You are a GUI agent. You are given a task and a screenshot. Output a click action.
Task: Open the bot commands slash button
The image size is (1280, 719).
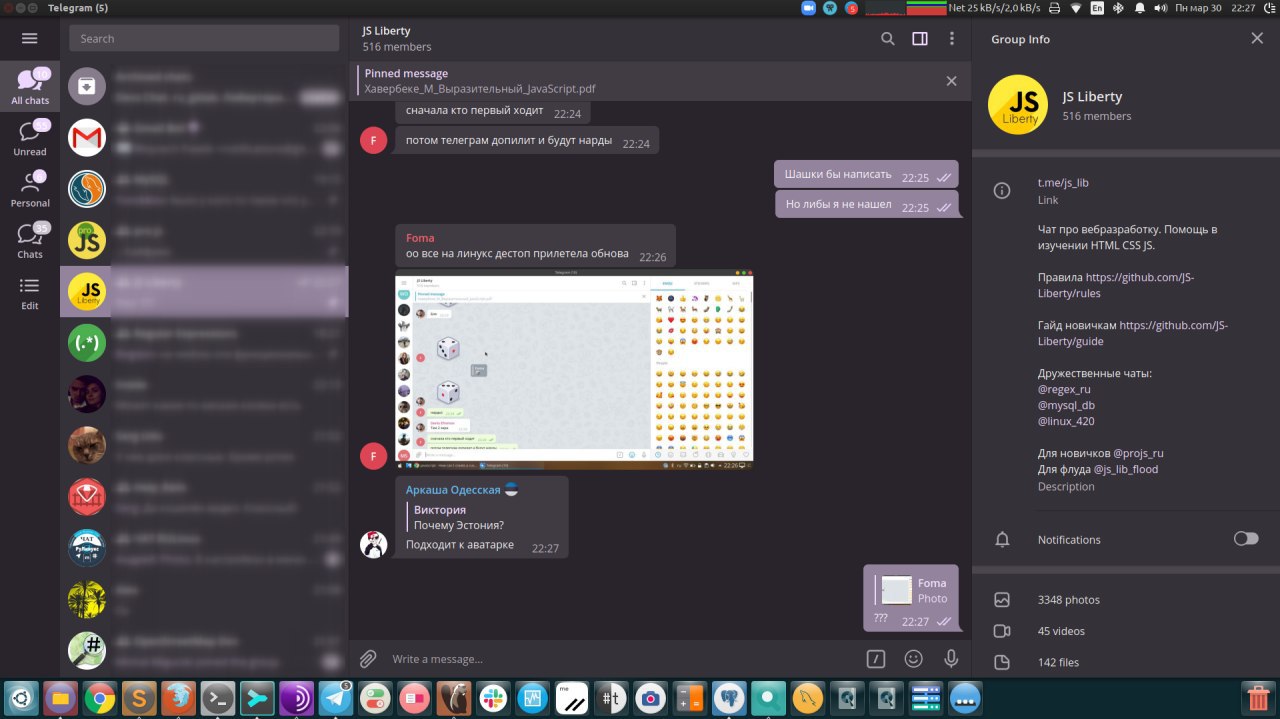point(876,659)
